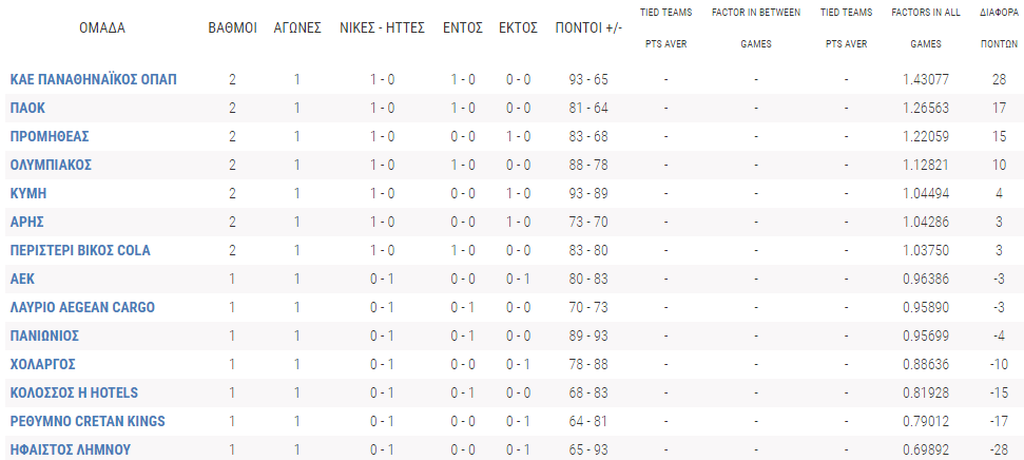
Task: Click the ΚΟΛΟΣΣΟΣ H HOTELS link
Action: coord(74,392)
